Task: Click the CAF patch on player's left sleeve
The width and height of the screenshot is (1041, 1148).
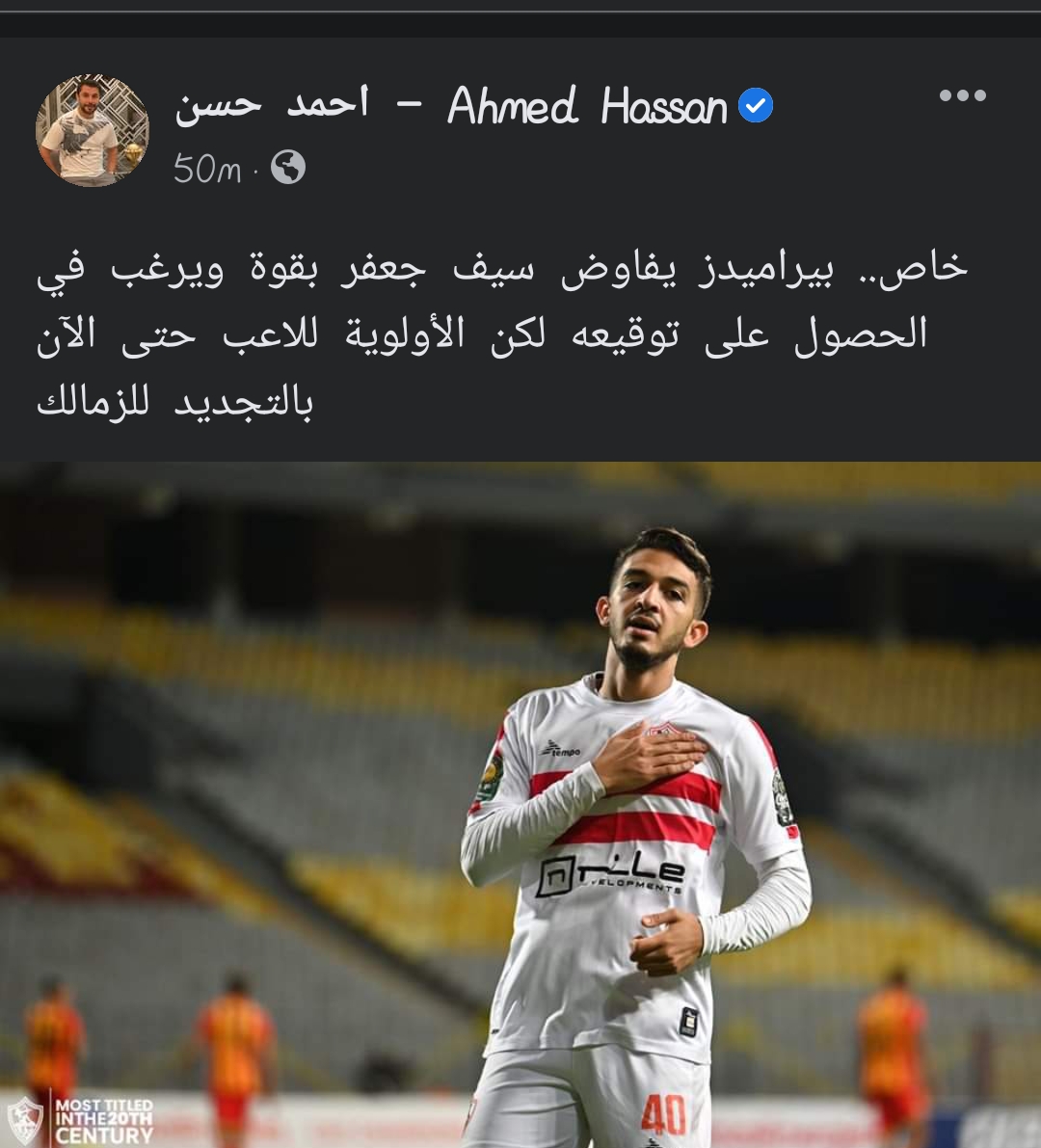Action: click(x=784, y=798)
